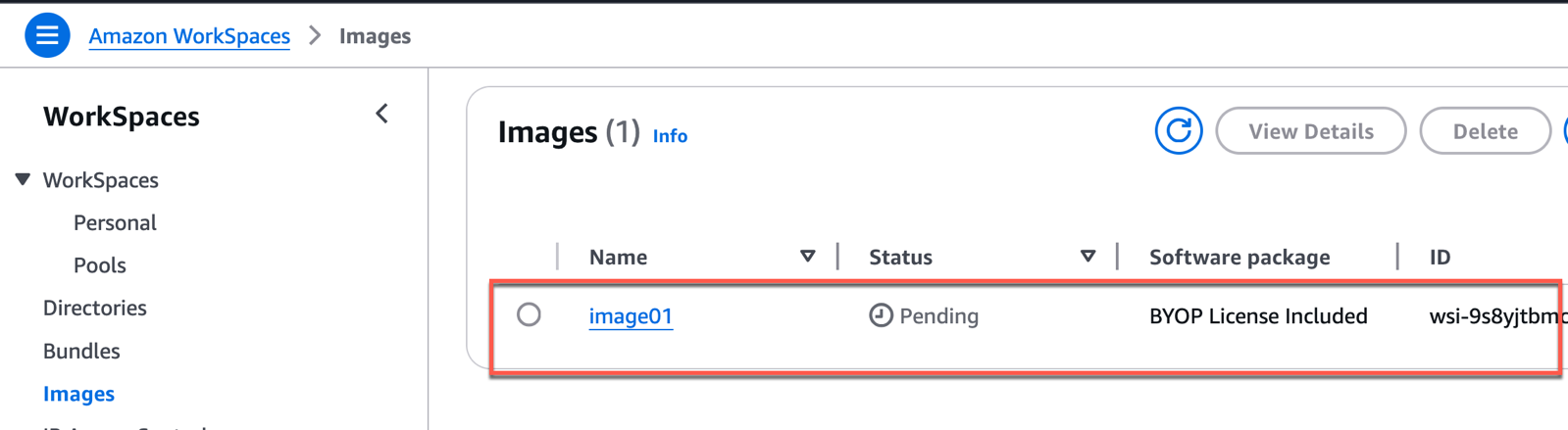1568x430 pixels.
Task: Select the image01 radio button
Action: click(529, 314)
